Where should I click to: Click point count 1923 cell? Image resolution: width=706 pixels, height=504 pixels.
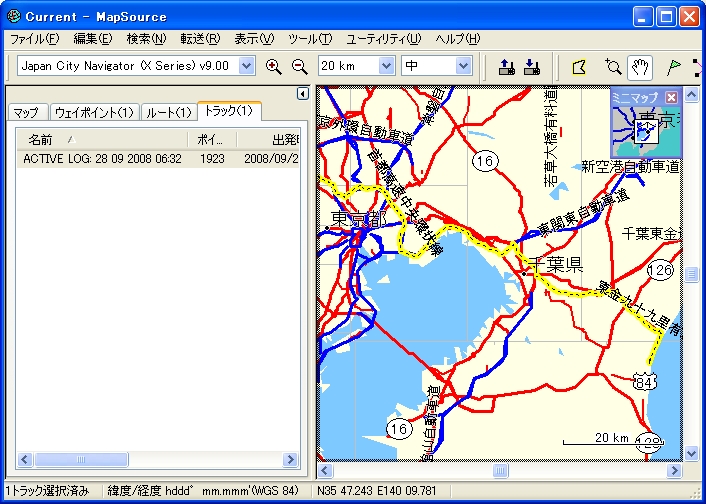pos(212,159)
